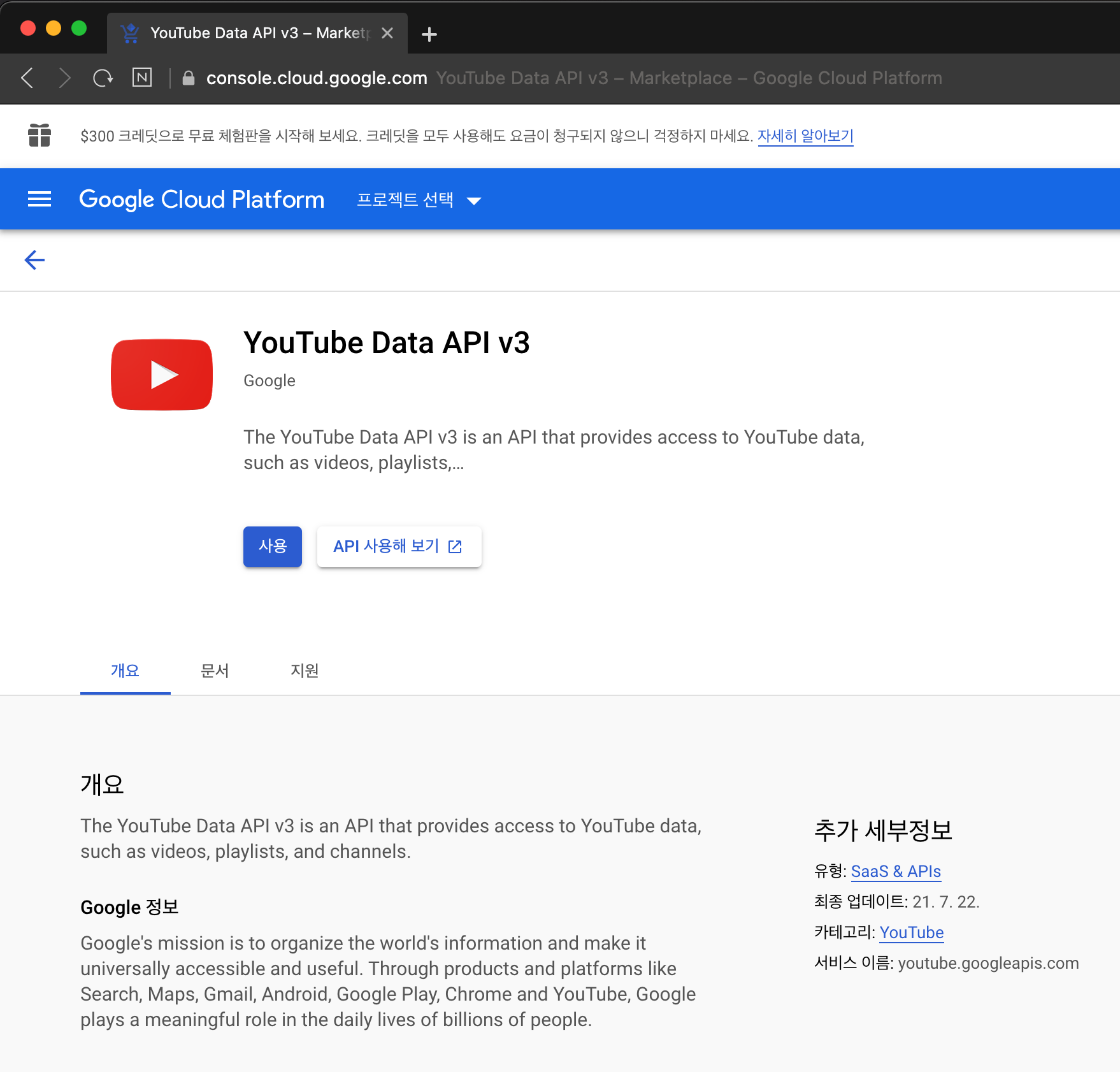Click the Google Cloud Platform logo

point(201,199)
